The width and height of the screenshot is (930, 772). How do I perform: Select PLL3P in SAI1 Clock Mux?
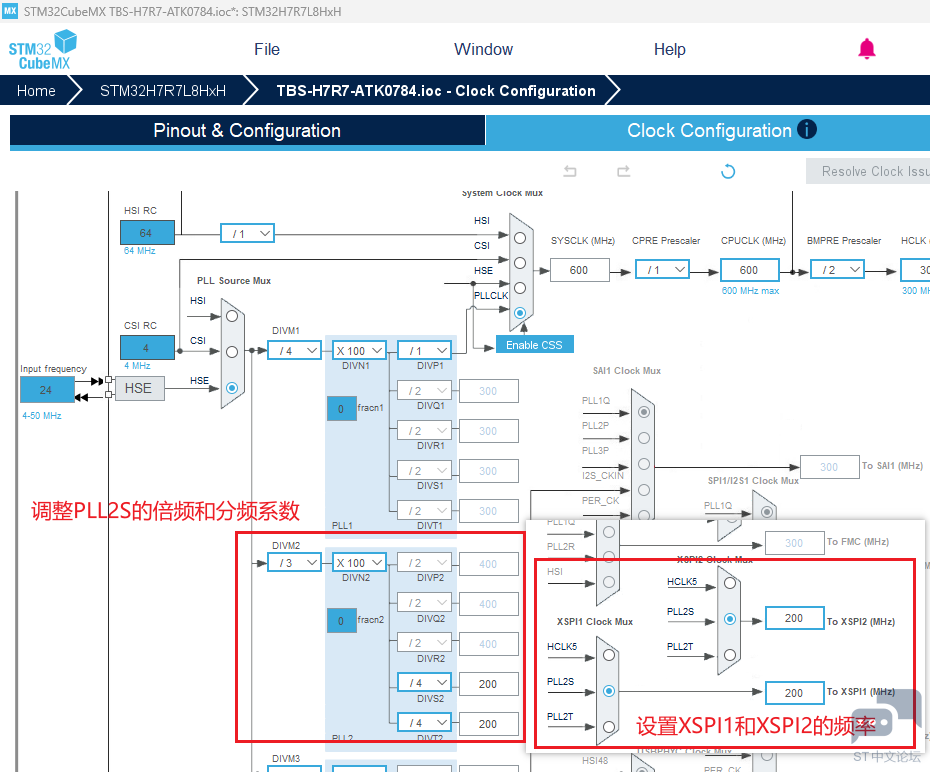(644, 464)
